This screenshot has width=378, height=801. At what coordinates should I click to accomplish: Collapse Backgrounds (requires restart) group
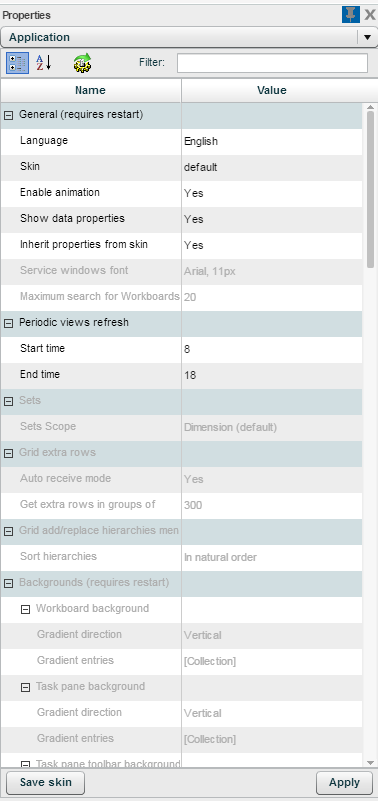point(8,583)
